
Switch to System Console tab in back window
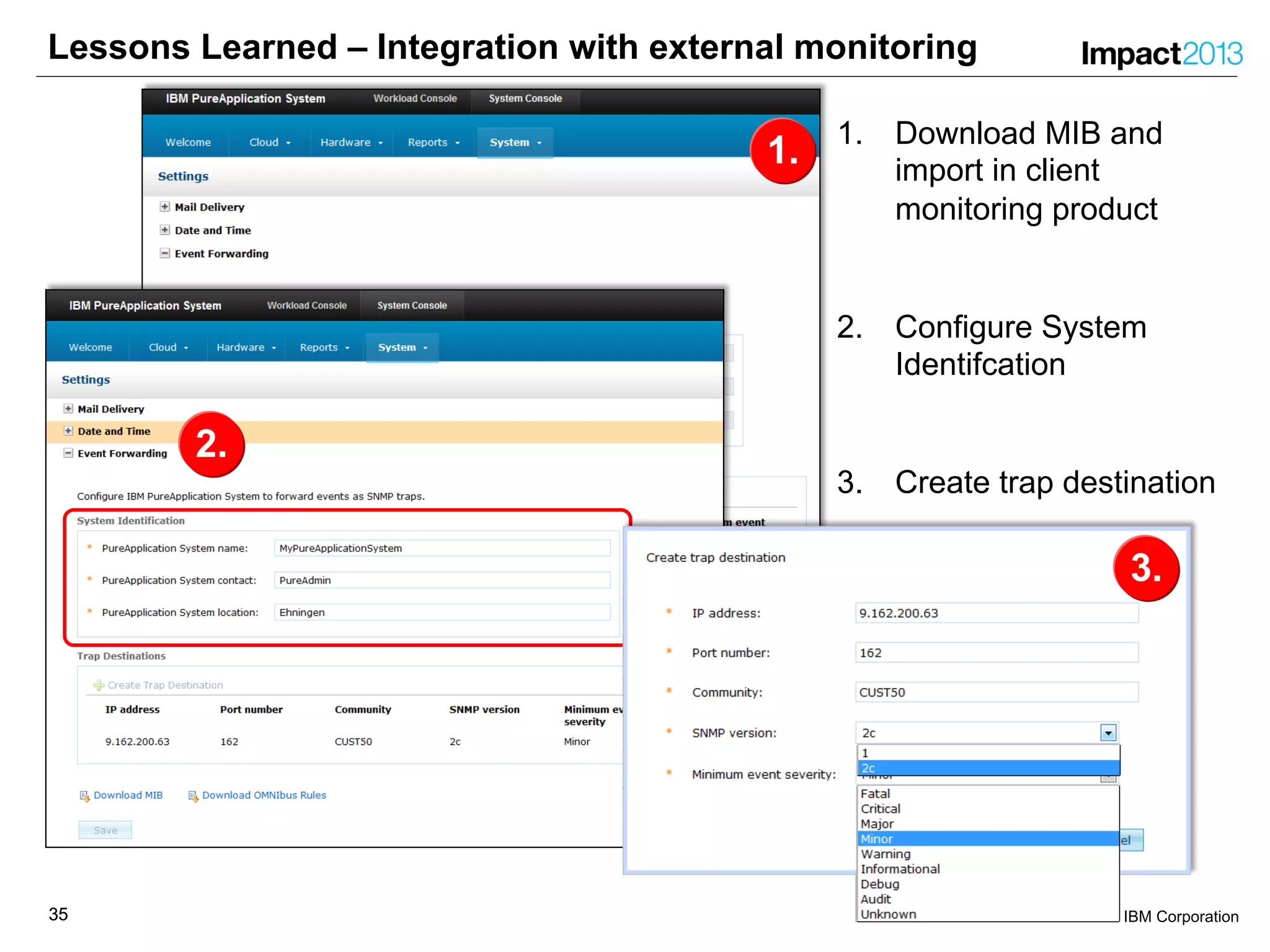[x=525, y=99]
